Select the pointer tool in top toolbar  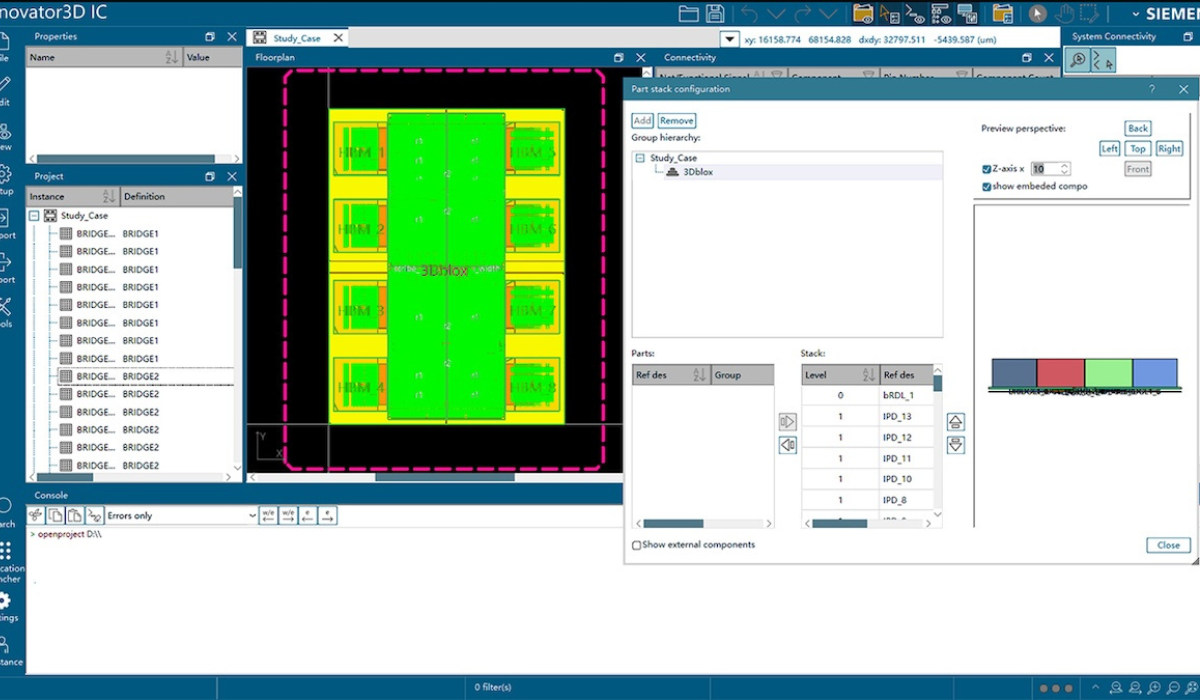point(1038,13)
